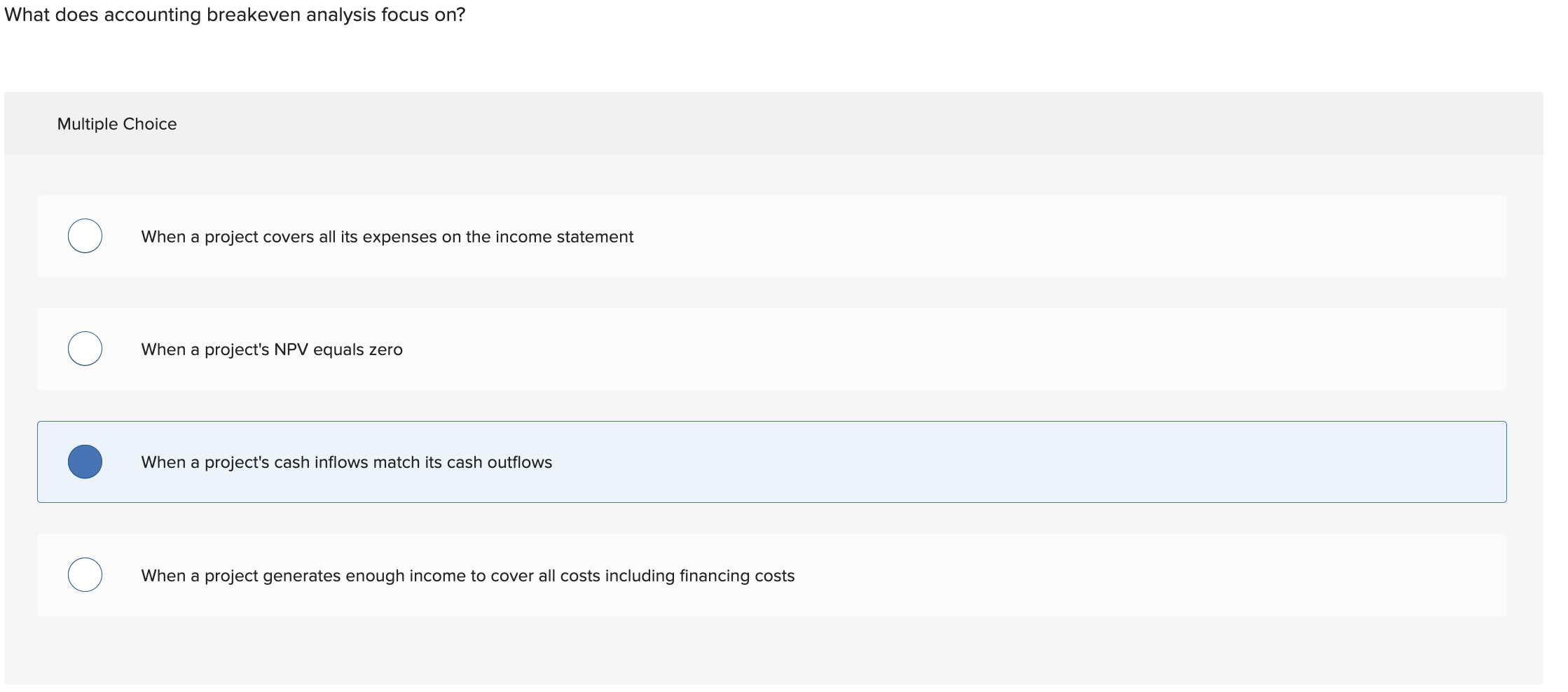Image resolution: width=1568 pixels, height=692 pixels.
Task: Click the cash inflows match outflows text
Action: (x=346, y=462)
